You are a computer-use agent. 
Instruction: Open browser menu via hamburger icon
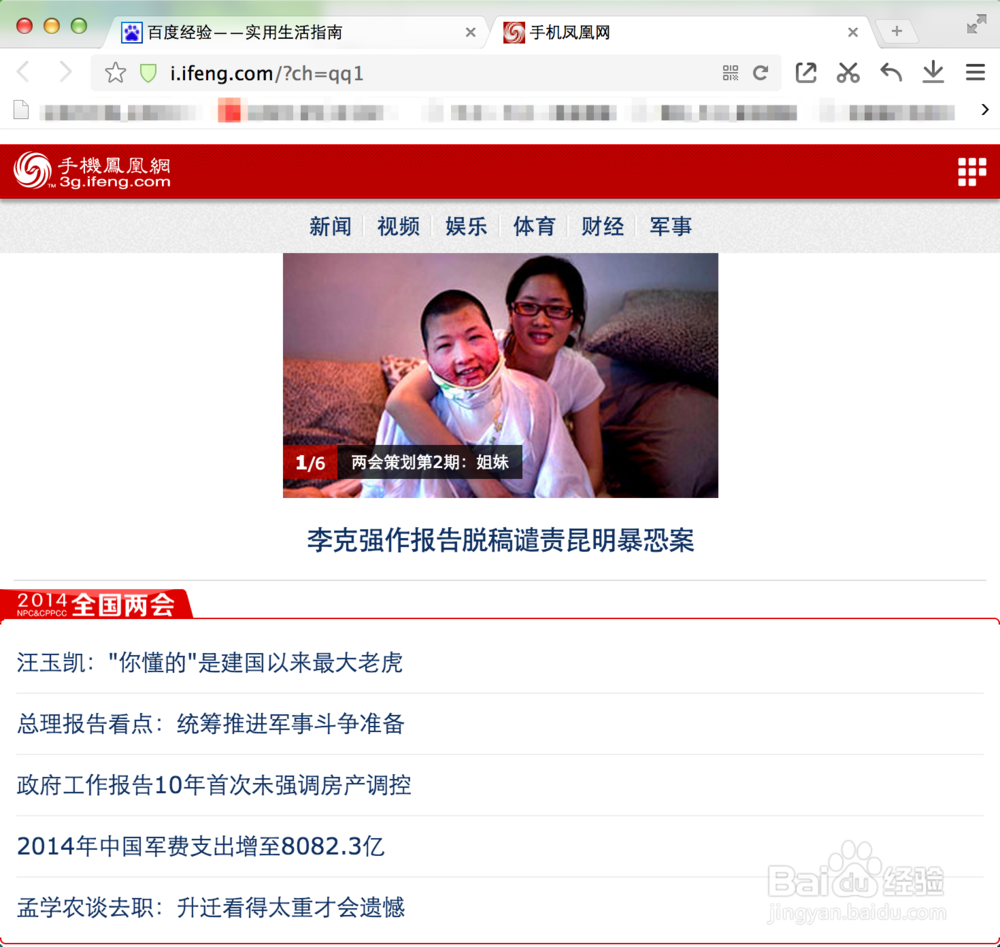975,72
